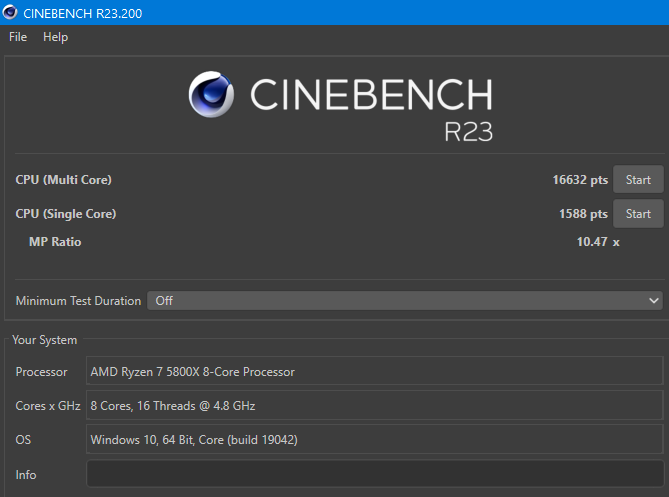Image resolution: width=669 pixels, height=497 pixels.
Task: Click the Processor label
Action: (x=41, y=372)
